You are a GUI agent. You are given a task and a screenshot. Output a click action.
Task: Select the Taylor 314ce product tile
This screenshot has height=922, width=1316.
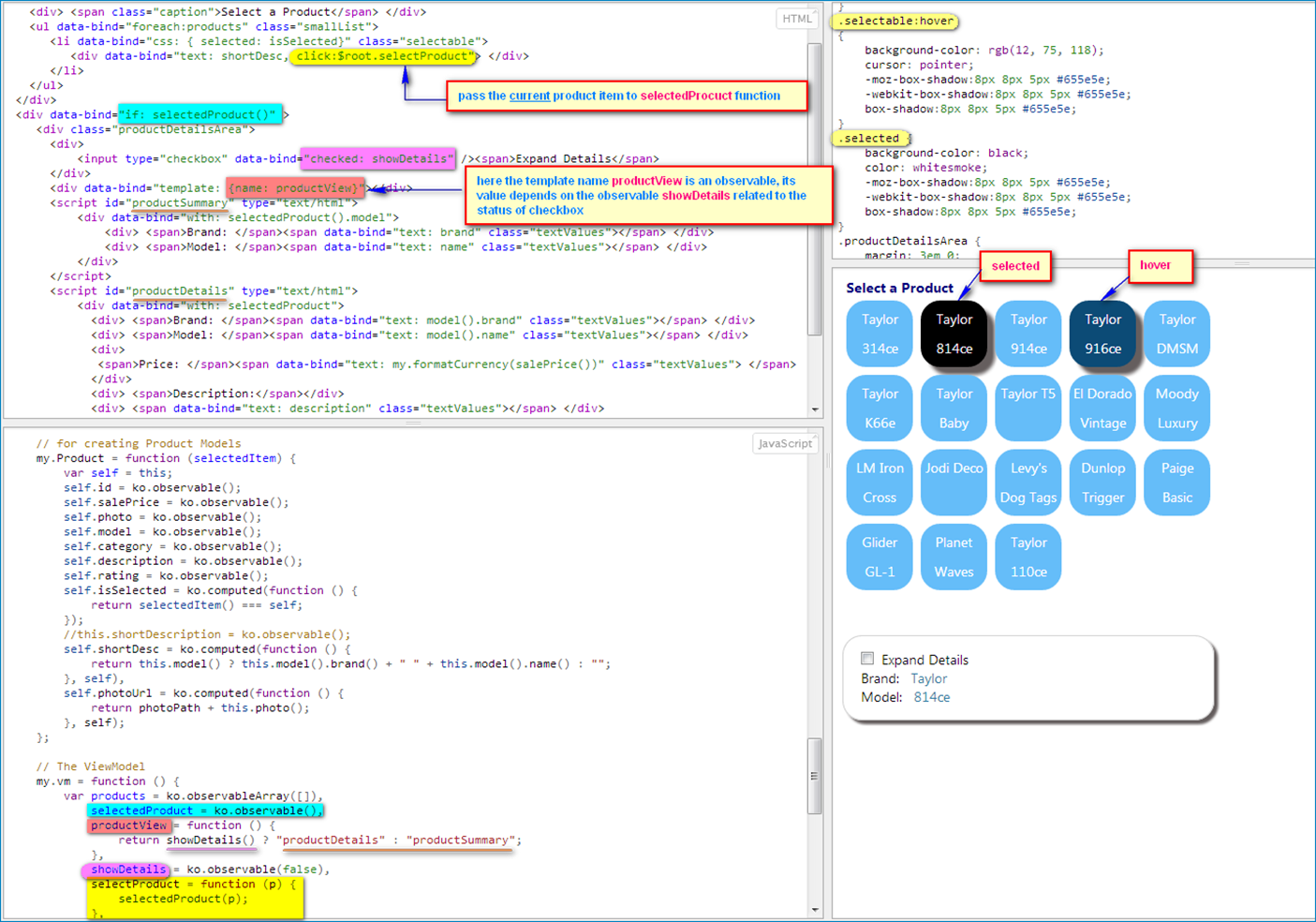(x=879, y=334)
